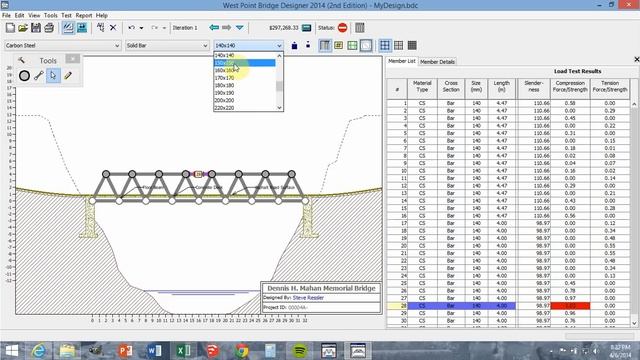Open the Report menu
Viewport: 640px width, 360px height.
[84, 15]
